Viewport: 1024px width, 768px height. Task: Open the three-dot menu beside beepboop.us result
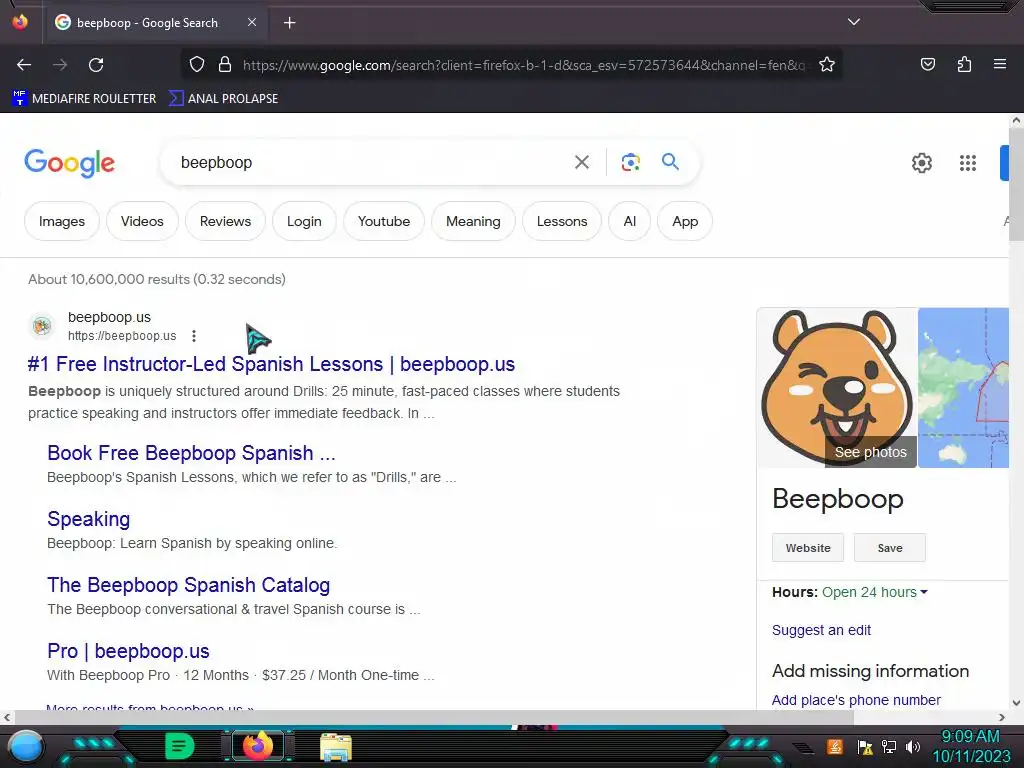click(x=194, y=336)
